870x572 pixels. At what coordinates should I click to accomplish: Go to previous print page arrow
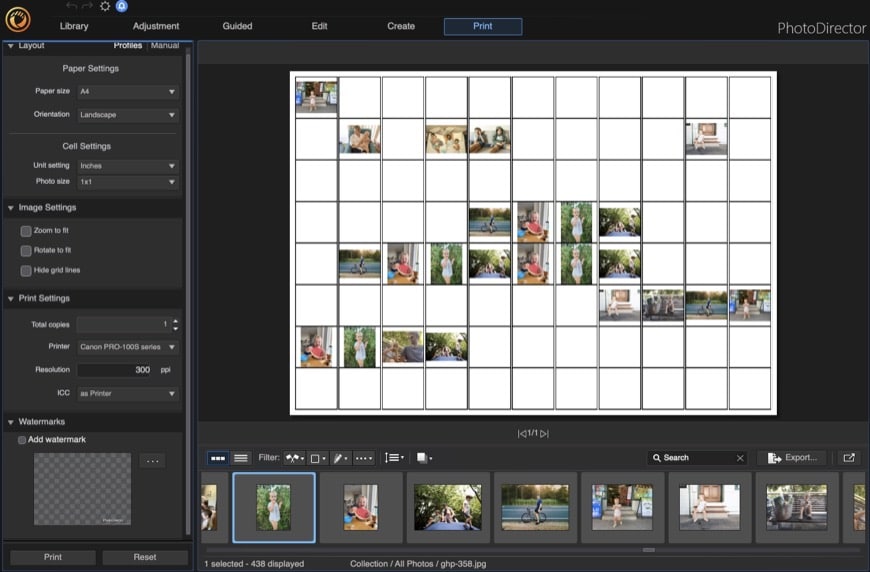point(522,433)
